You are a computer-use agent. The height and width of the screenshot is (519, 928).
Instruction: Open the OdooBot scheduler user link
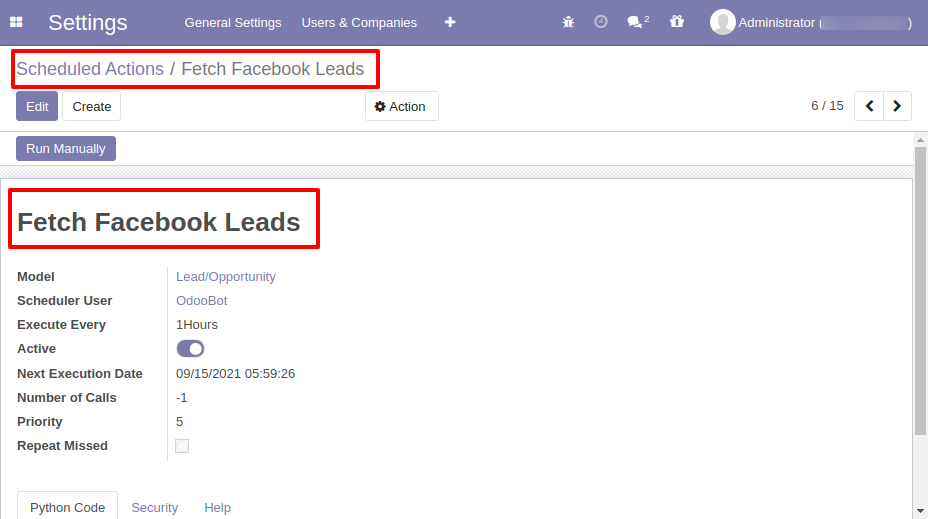coord(201,301)
